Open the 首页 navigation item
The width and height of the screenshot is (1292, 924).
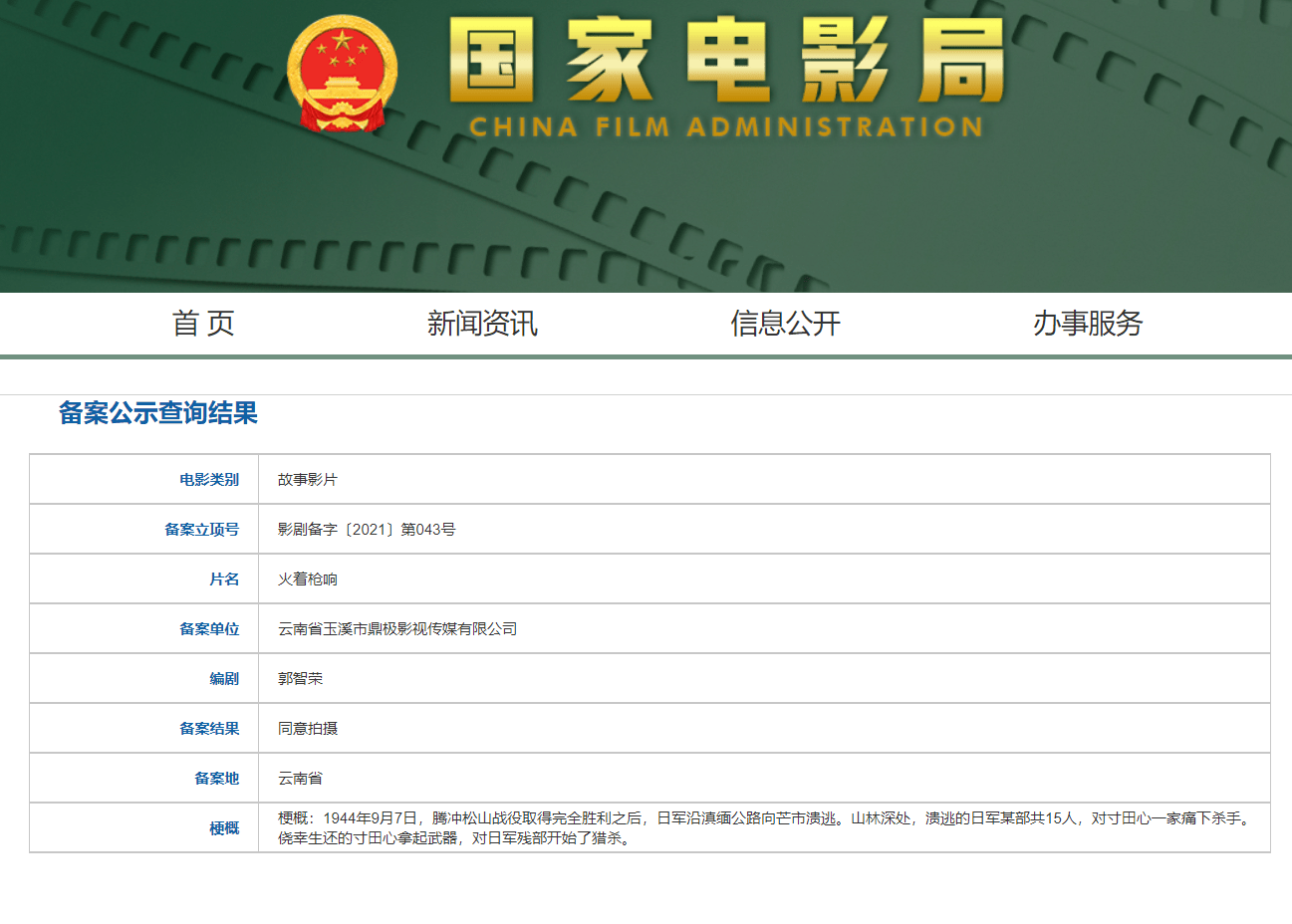pos(203,323)
